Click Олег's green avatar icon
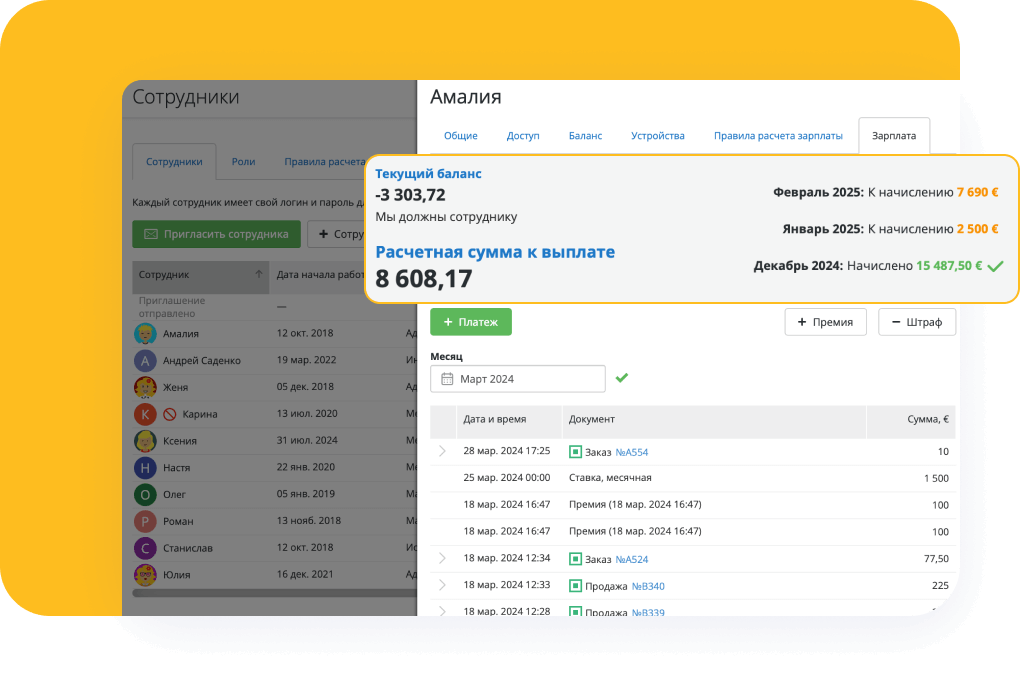1020x688 pixels. click(145, 494)
